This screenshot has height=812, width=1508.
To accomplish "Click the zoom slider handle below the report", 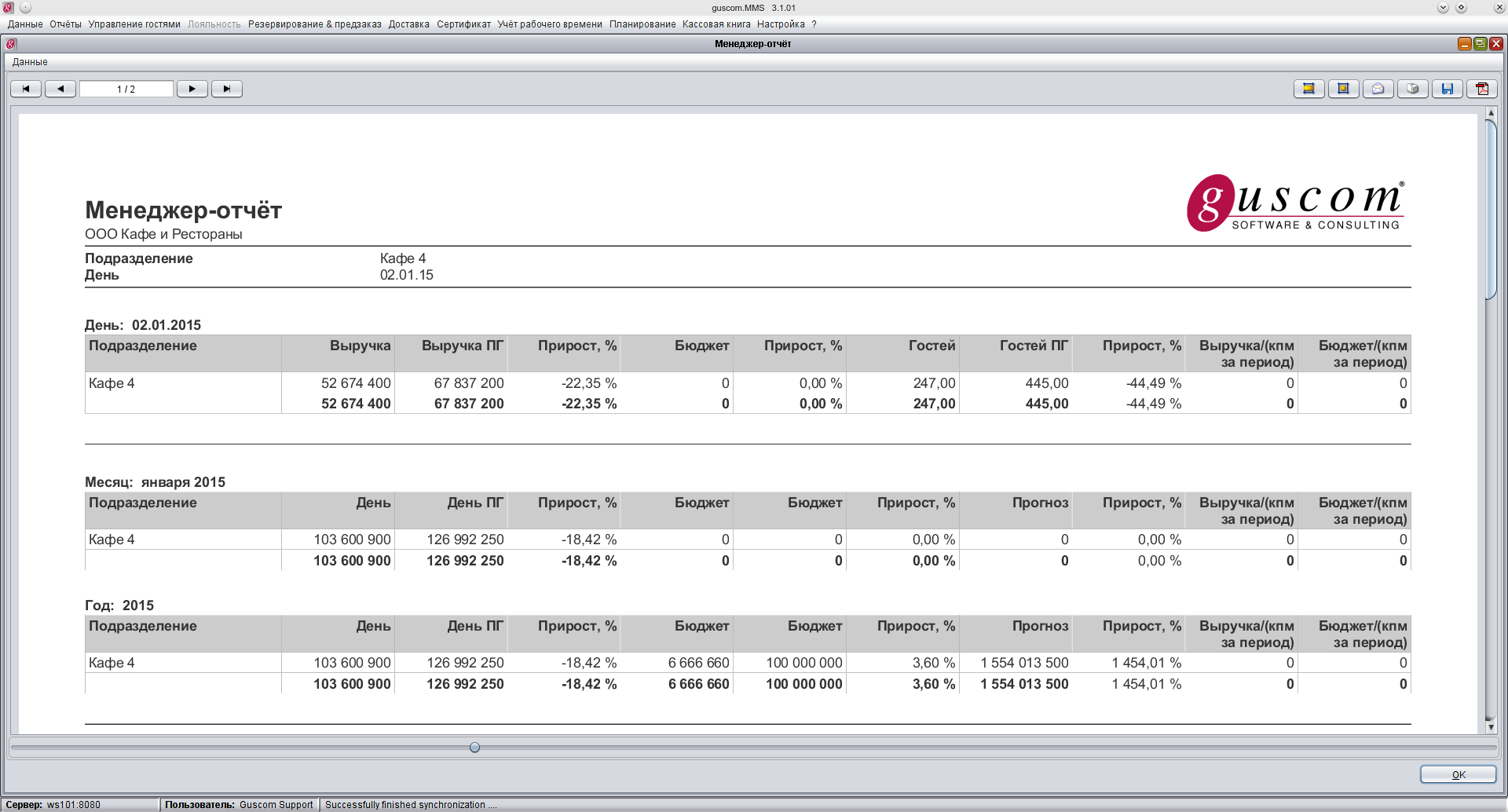I will (x=474, y=748).
